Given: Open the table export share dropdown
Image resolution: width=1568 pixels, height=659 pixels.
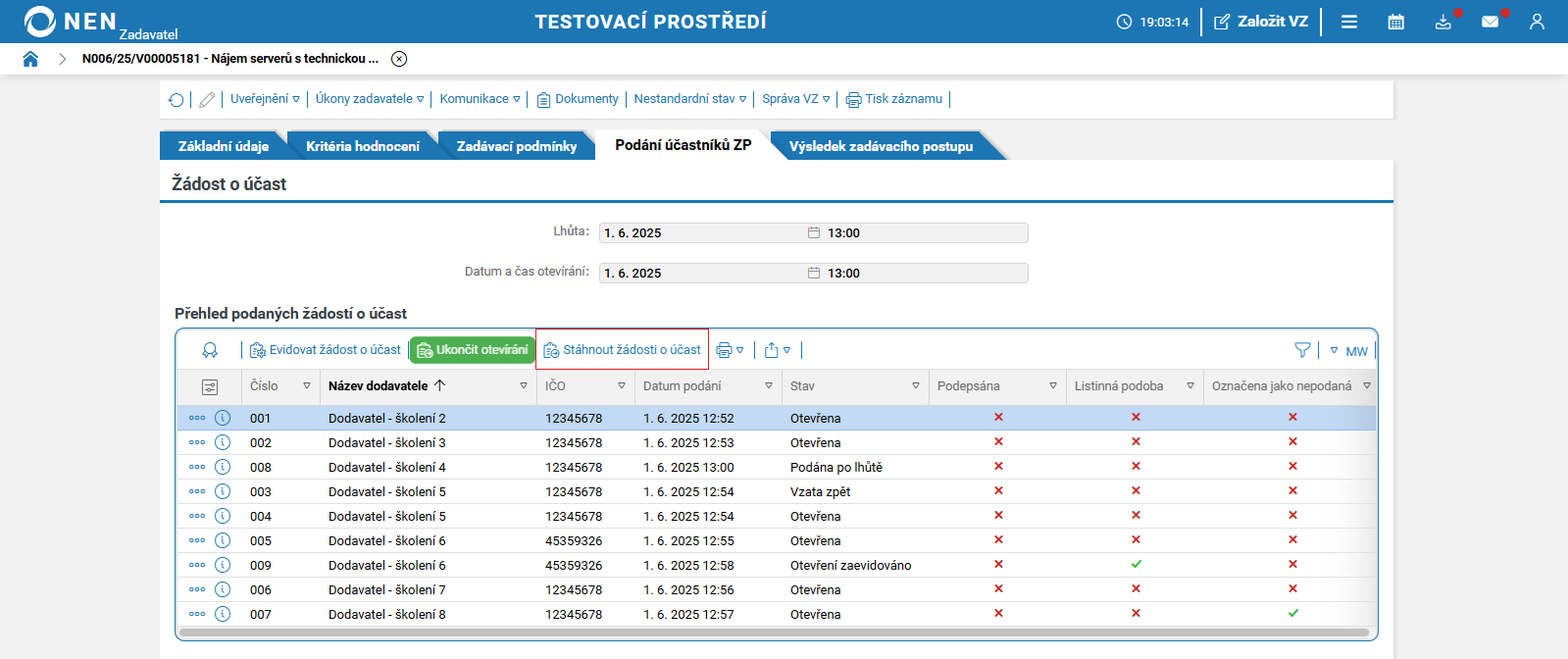Looking at the screenshot, I should click(x=778, y=350).
